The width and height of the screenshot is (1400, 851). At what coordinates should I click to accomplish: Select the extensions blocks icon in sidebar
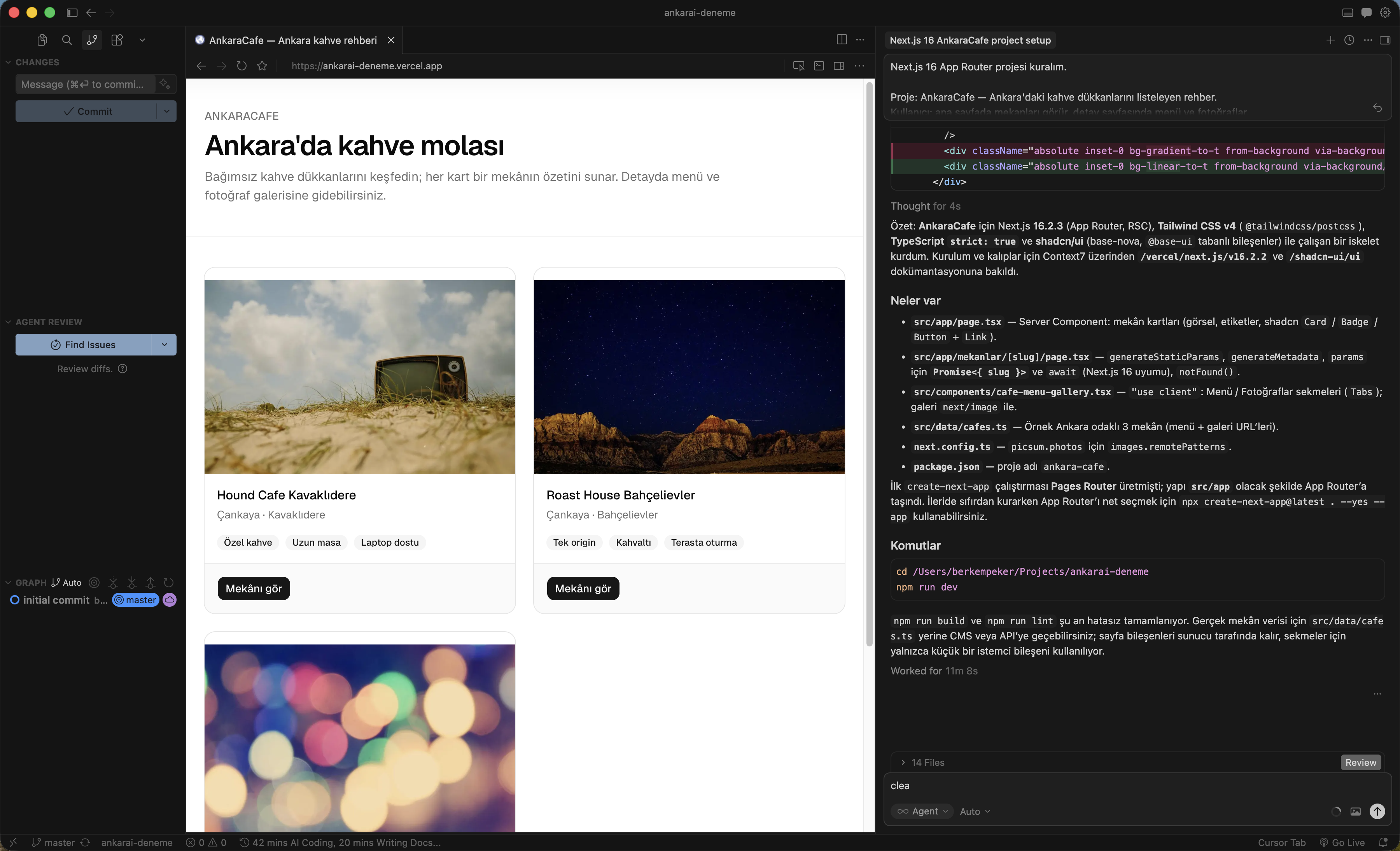tap(117, 40)
